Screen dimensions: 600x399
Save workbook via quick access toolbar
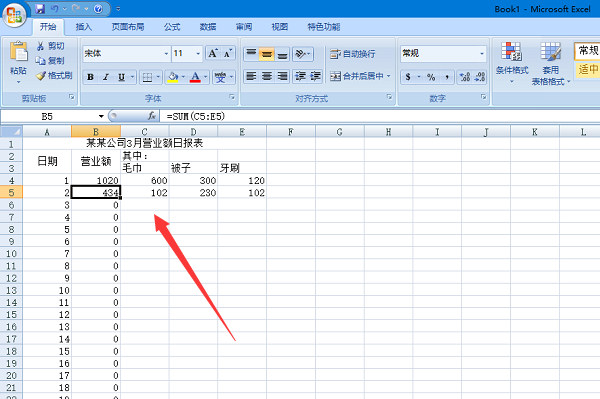pos(40,8)
